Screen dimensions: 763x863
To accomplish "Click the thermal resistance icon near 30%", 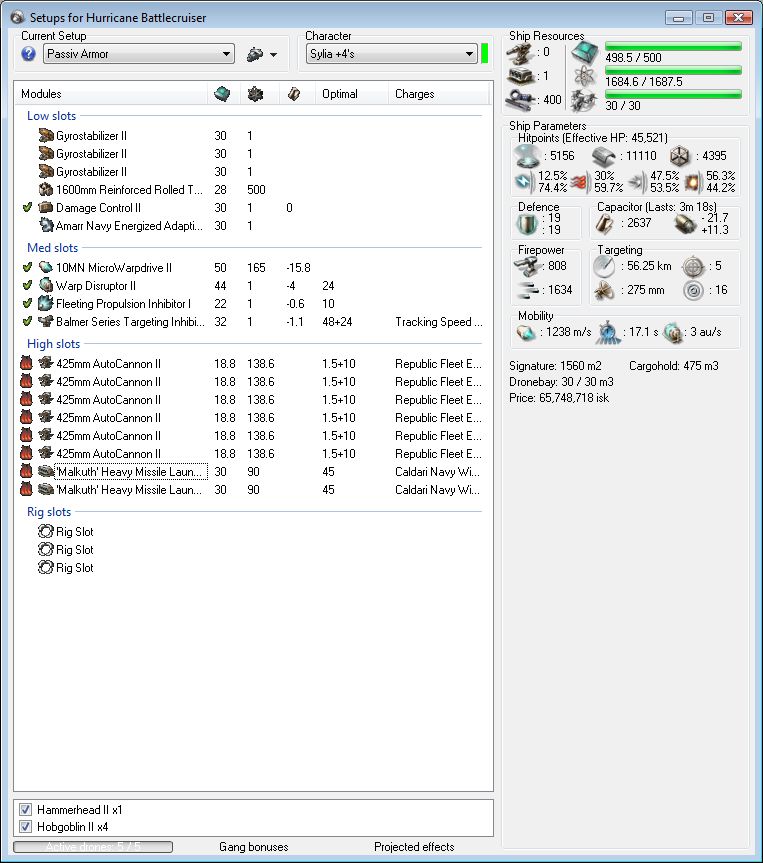I will tap(580, 182).
